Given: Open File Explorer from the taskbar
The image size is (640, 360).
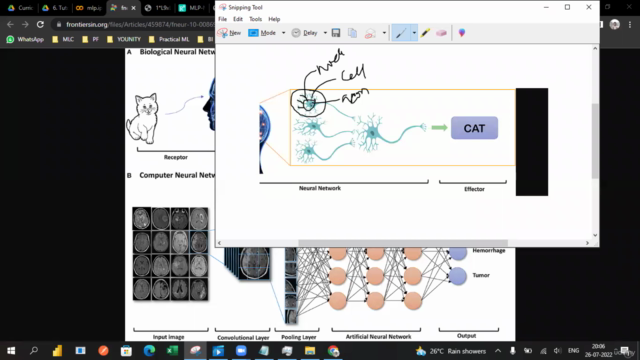Looking at the screenshot, I should (310, 351).
